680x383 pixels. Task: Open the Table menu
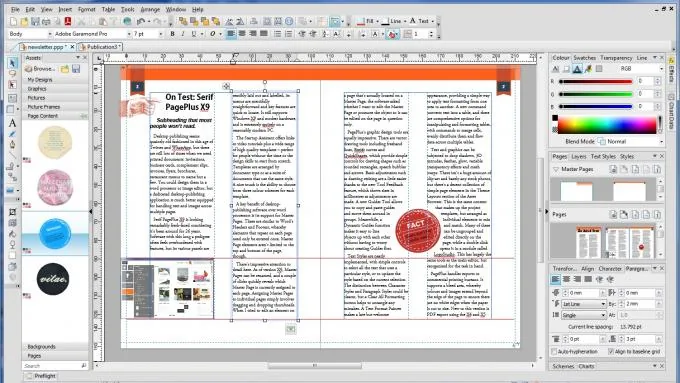point(108,9)
